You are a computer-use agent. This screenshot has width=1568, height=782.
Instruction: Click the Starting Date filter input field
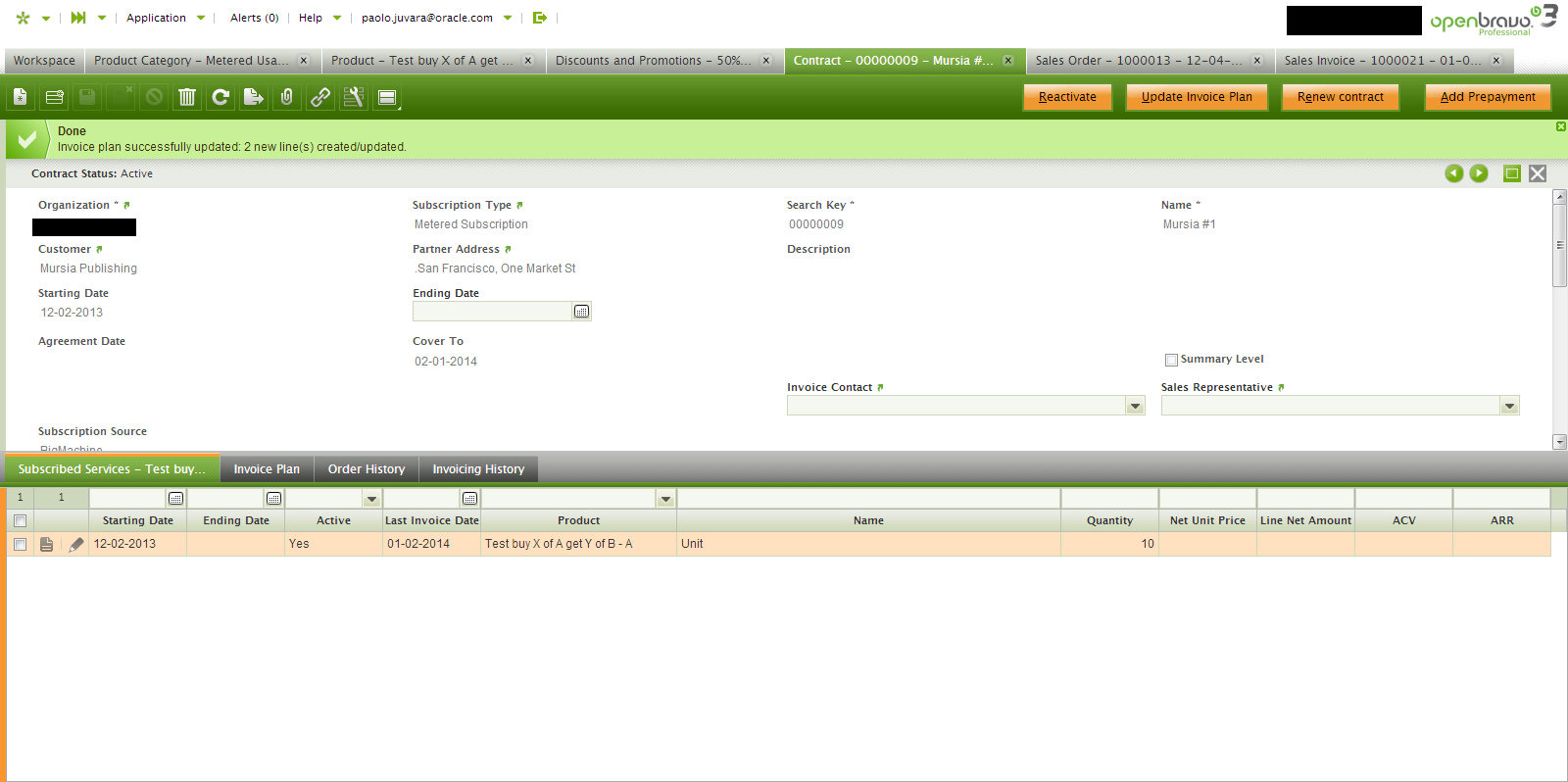127,499
